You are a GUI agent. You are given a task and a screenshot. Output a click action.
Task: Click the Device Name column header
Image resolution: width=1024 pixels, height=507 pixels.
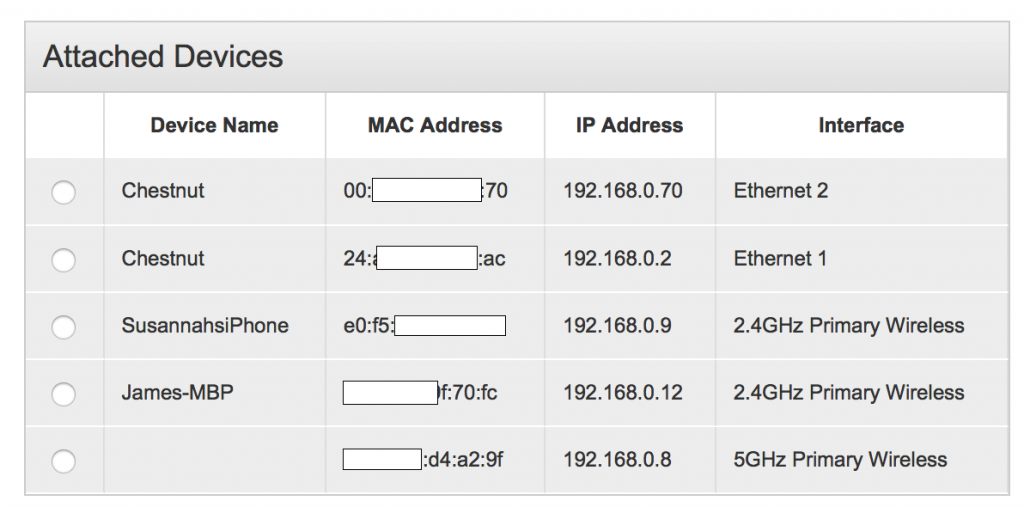214,126
